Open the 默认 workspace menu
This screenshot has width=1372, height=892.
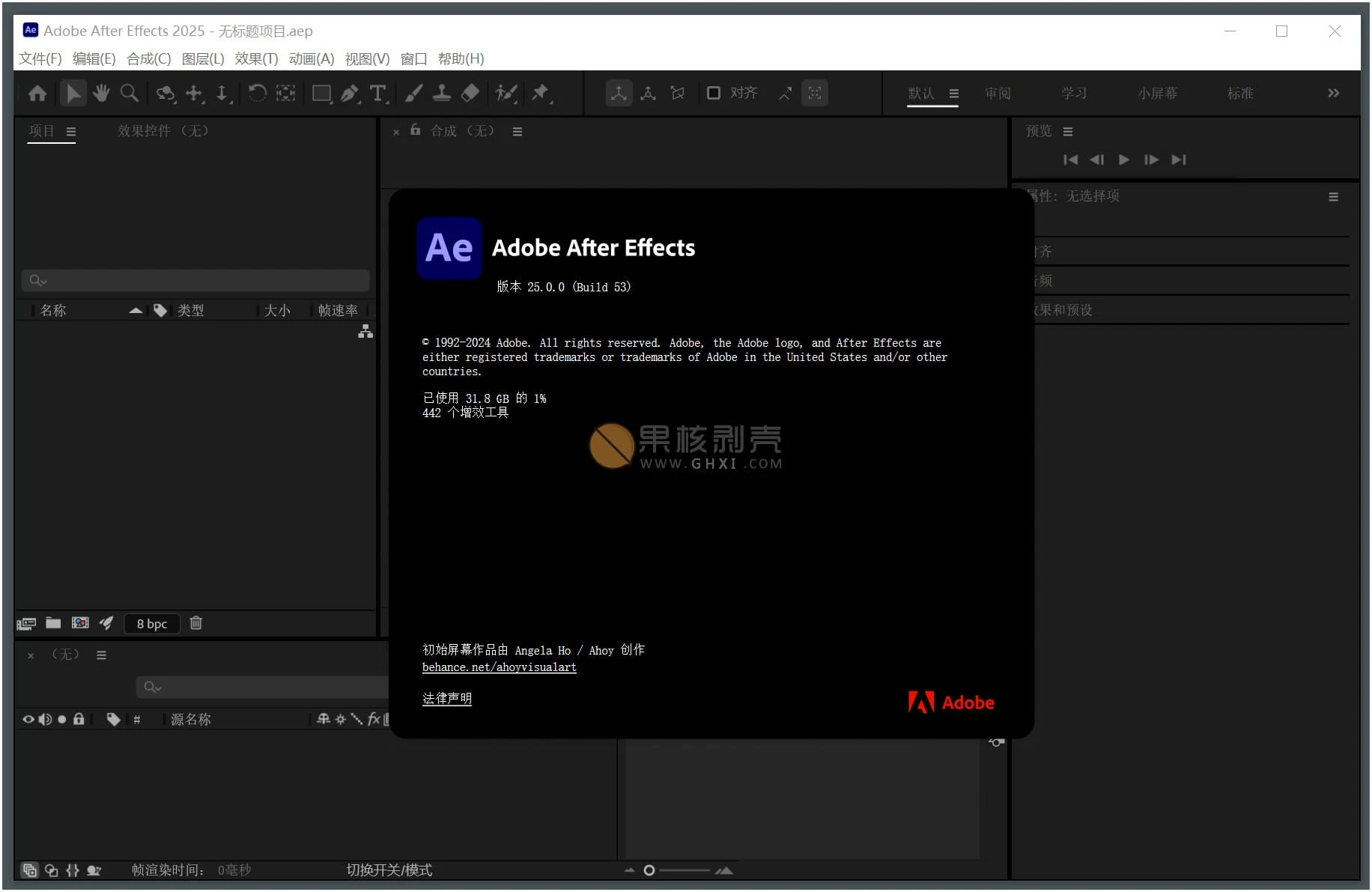point(954,94)
